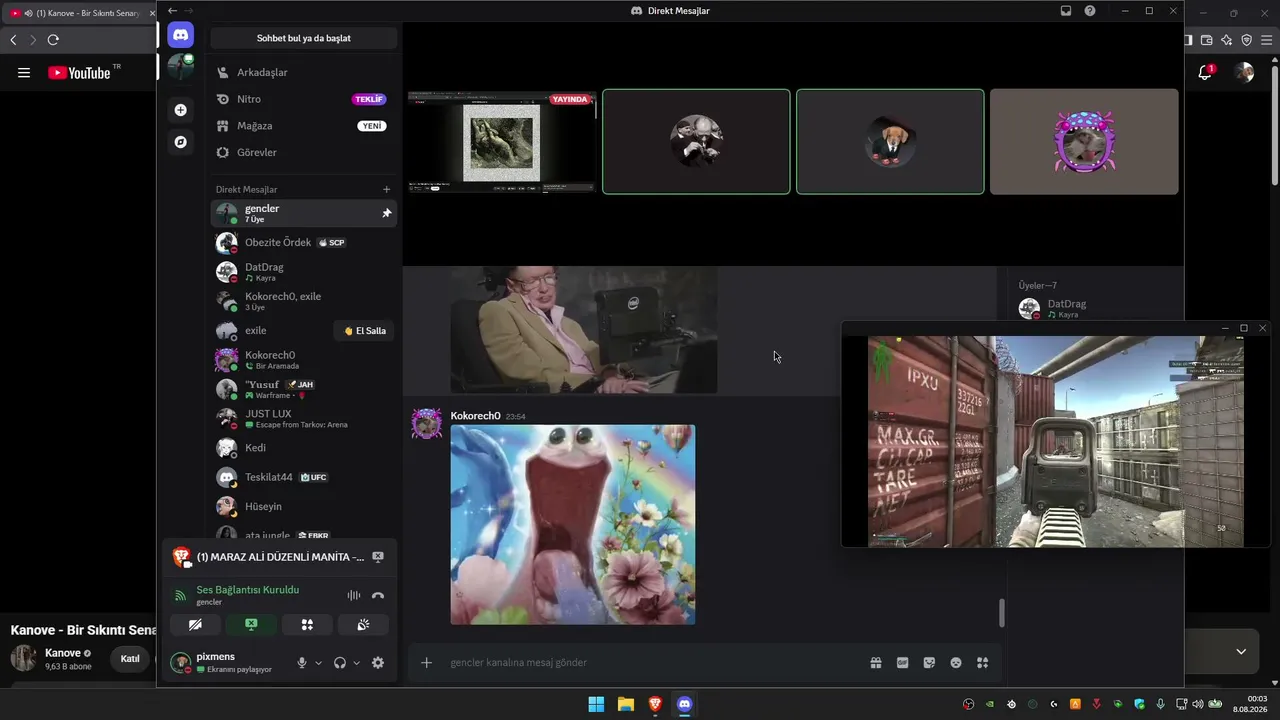Disconnect from the voice call

pos(378,595)
